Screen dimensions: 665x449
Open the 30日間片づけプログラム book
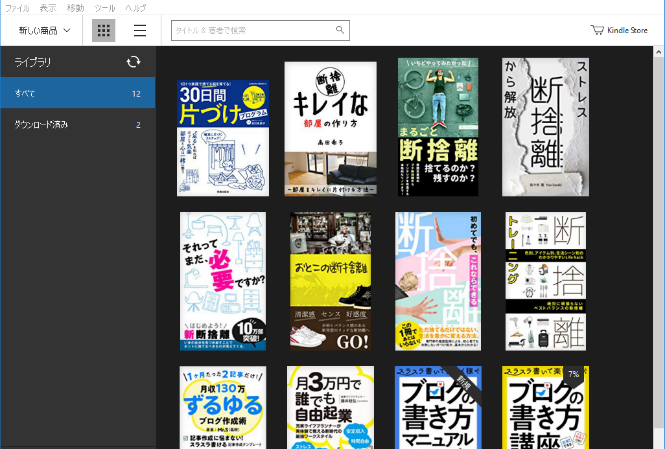pos(223,138)
